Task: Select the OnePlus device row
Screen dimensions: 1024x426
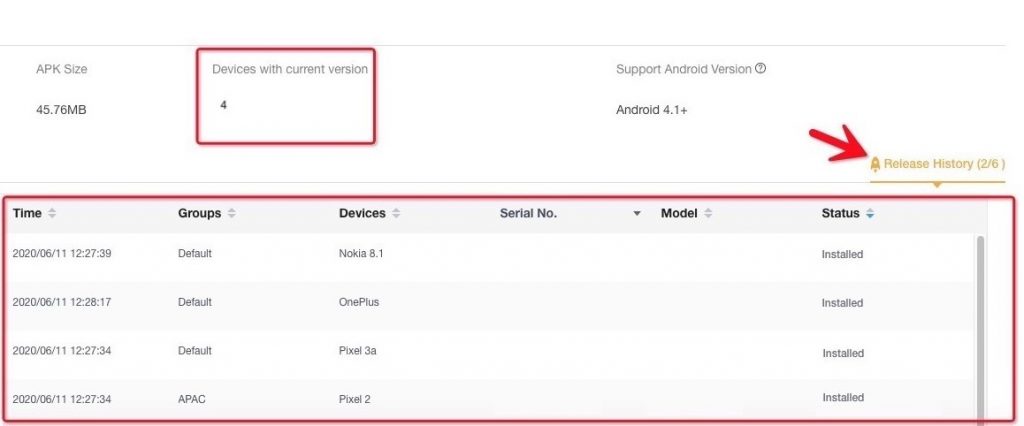Action: (491, 303)
